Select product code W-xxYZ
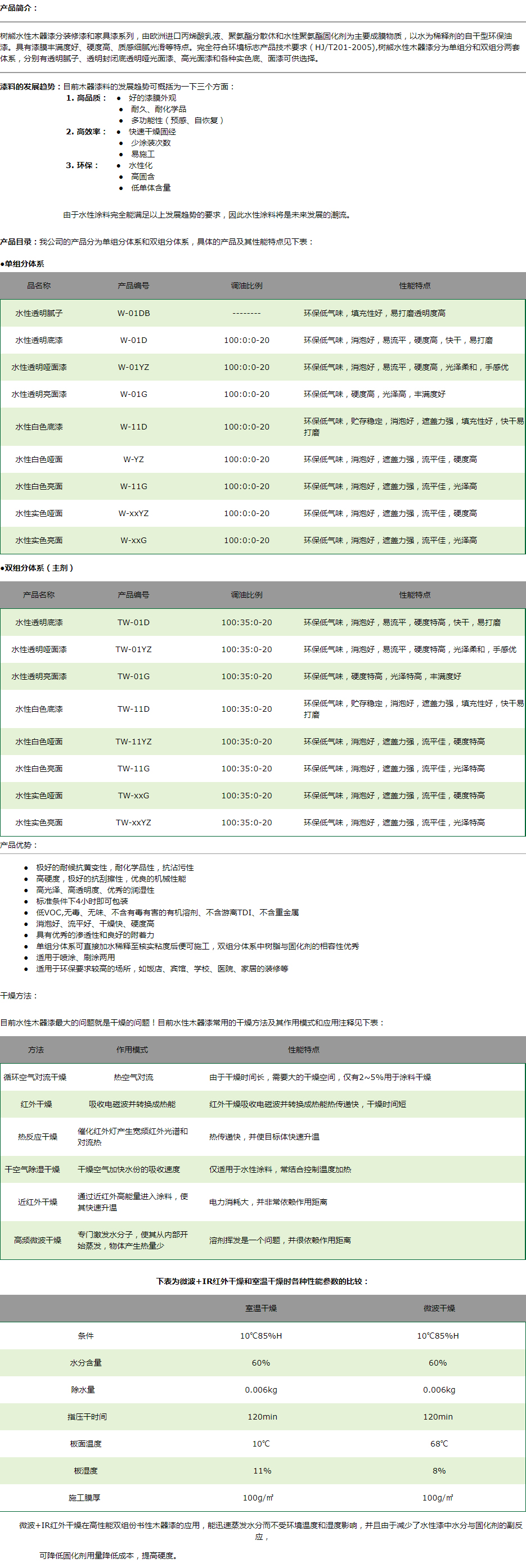This screenshot has height=1568, width=526. [x=133, y=514]
